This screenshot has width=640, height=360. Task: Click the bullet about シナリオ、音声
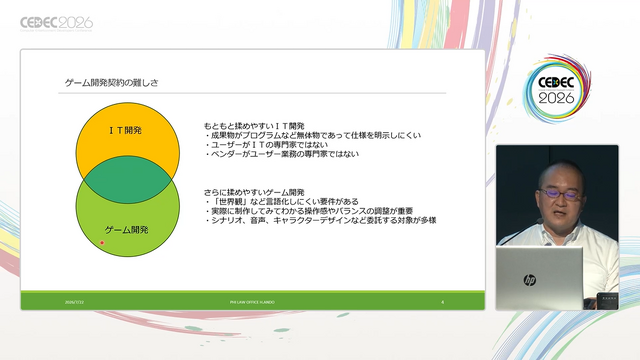[x=320, y=220]
